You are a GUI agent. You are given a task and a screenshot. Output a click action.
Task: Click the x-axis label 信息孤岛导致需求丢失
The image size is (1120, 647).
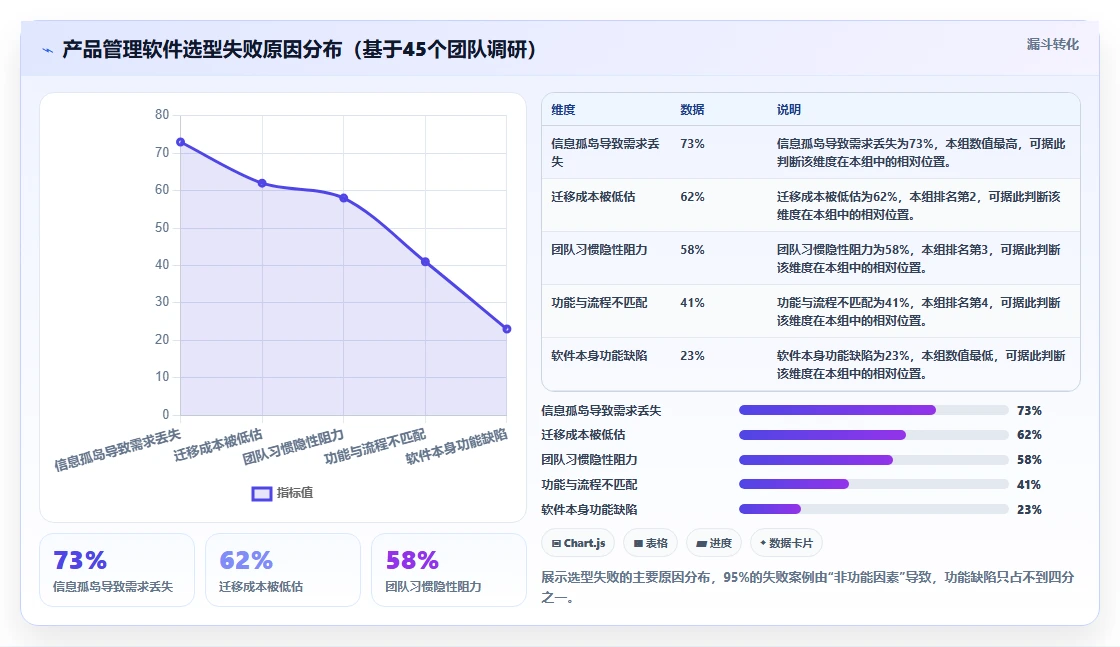(x=118, y=451)
